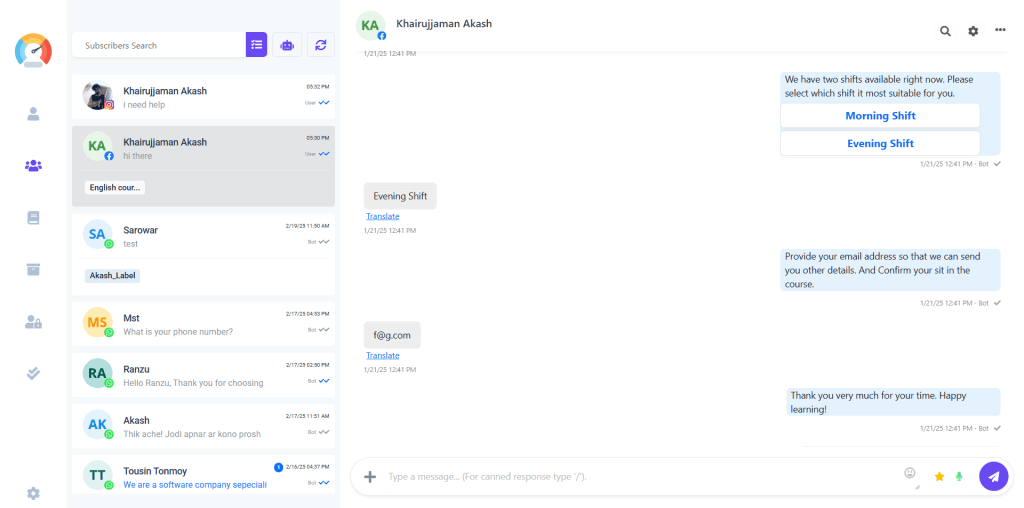The height and width of the screenshot is (508, 1024).
Task: Open the subscribers group sidebar icon
Action: [x=33, y=166]
